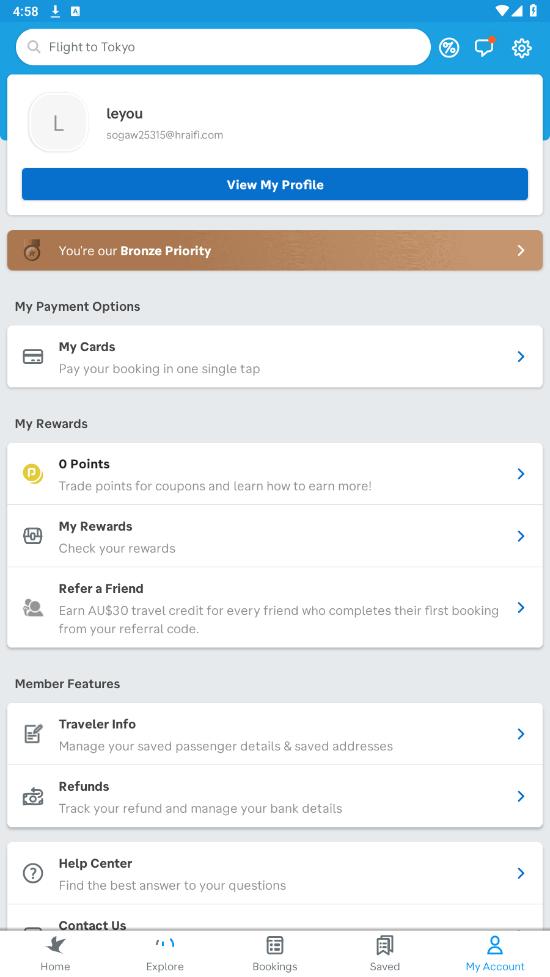Open My Cards via its chevron arrow
550x977 pixels.
tap(521, 356)
